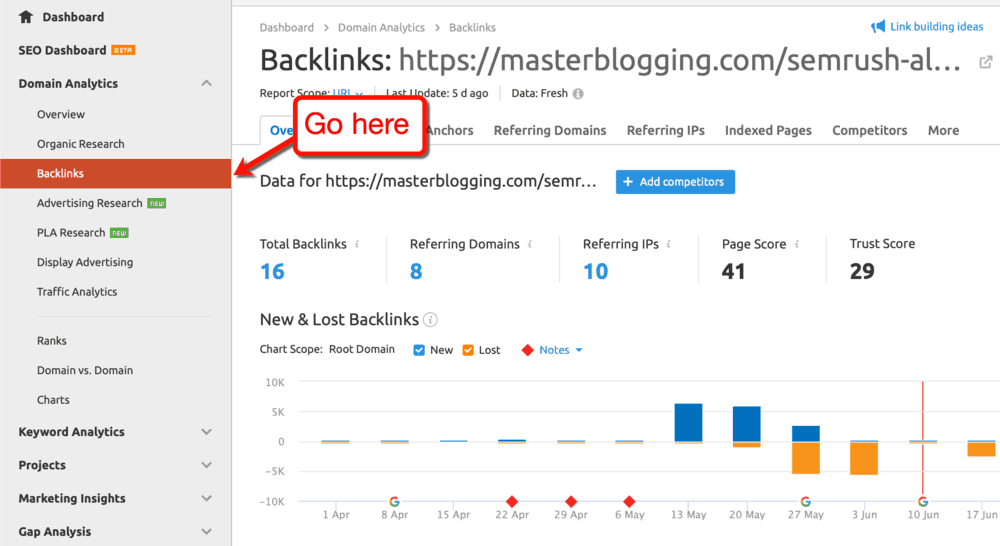Click Domain Analytics in the breadcrumb
The height and width of the screenshot is (546, 1000).
[x=381, y=28]
